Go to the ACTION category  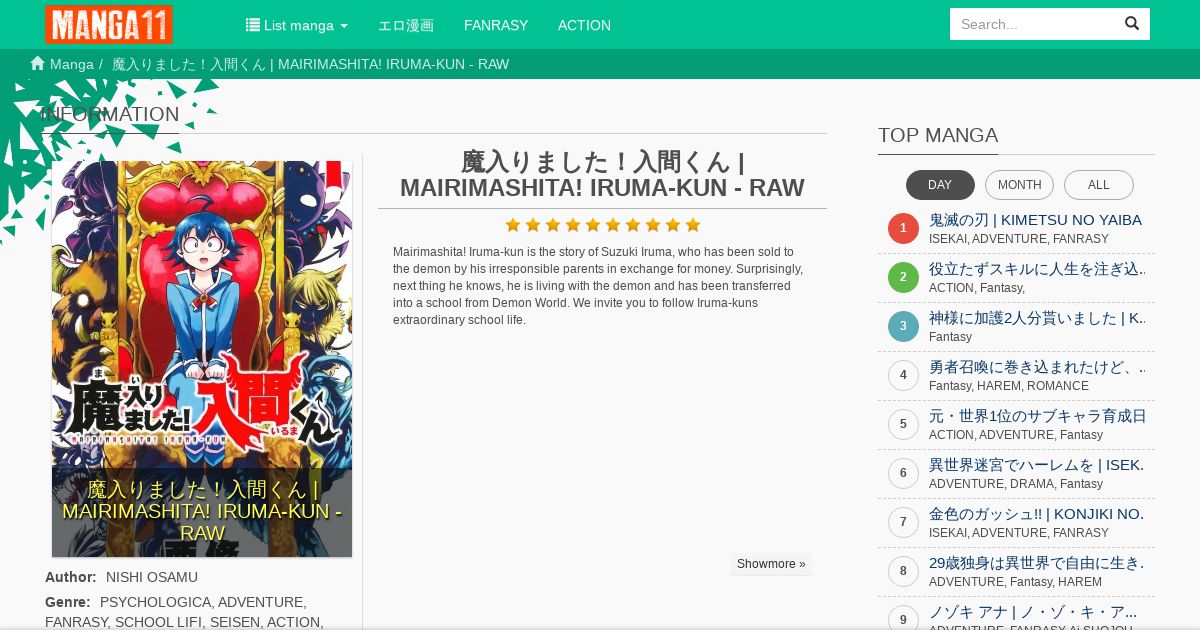(584, 25)
